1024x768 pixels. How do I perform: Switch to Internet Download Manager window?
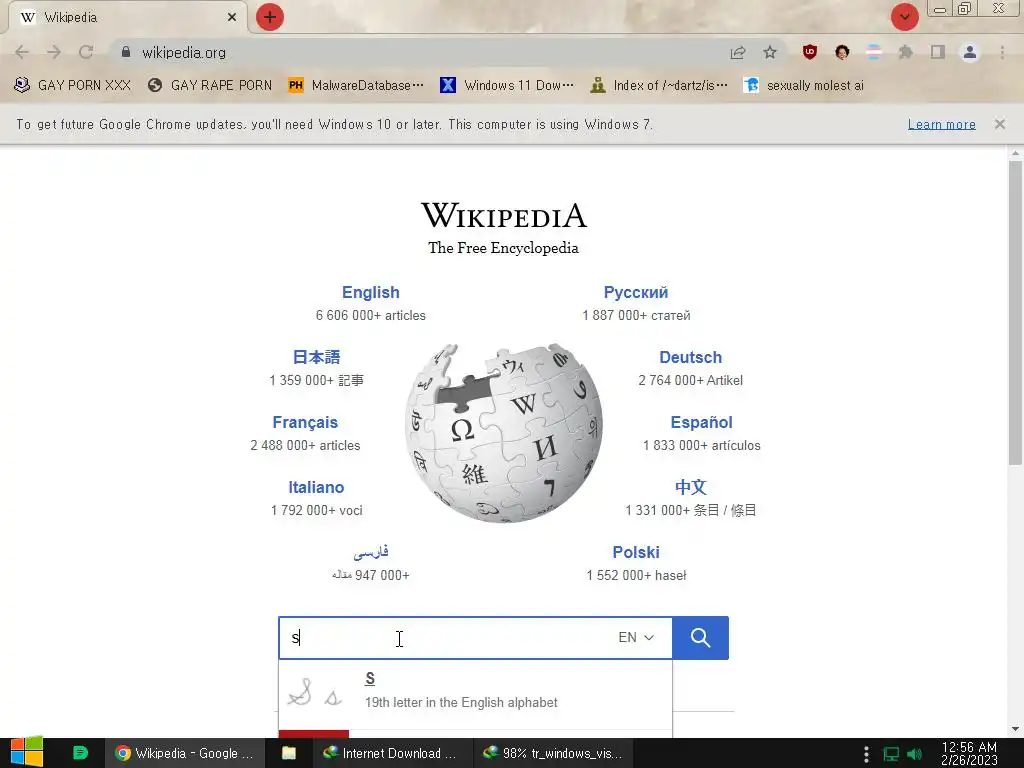(391, 753)
